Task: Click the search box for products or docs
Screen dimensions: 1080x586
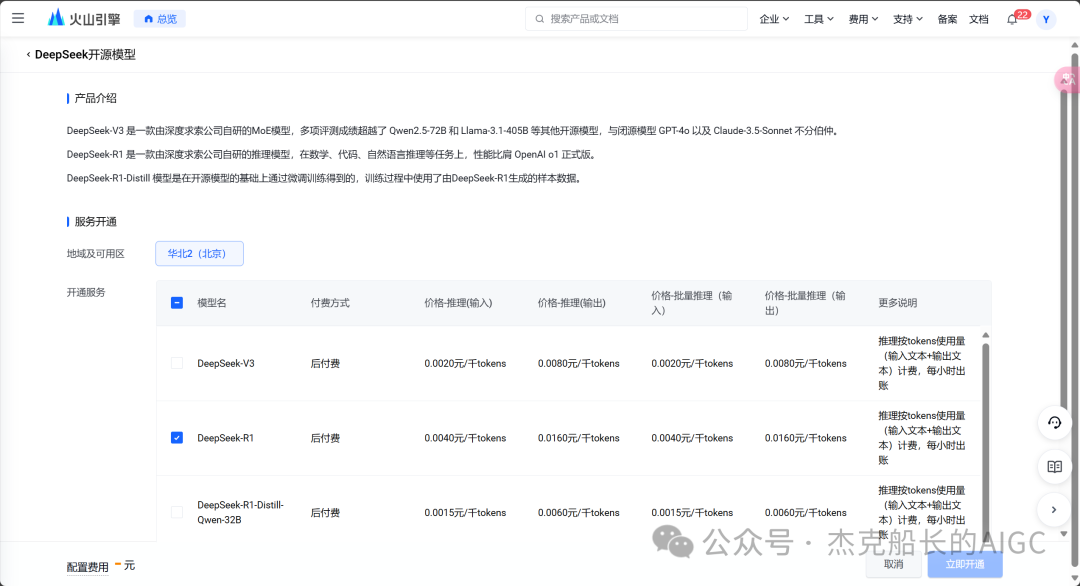Action: click(636, 19)
